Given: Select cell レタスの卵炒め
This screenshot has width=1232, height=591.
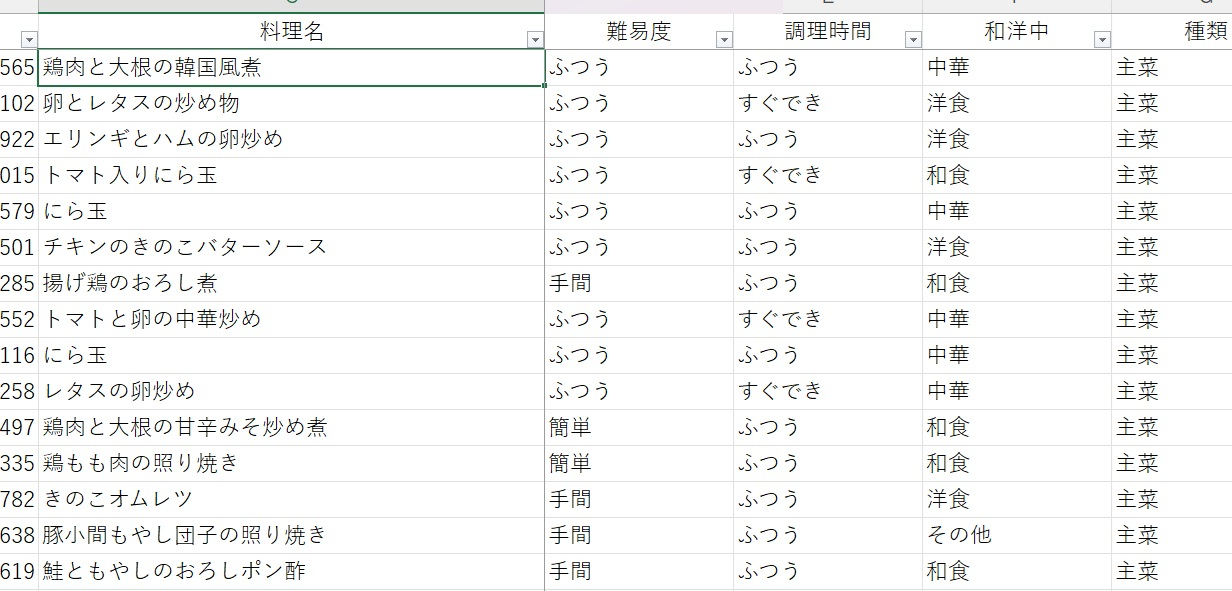Looking at the screenshot, I should 291,392.
